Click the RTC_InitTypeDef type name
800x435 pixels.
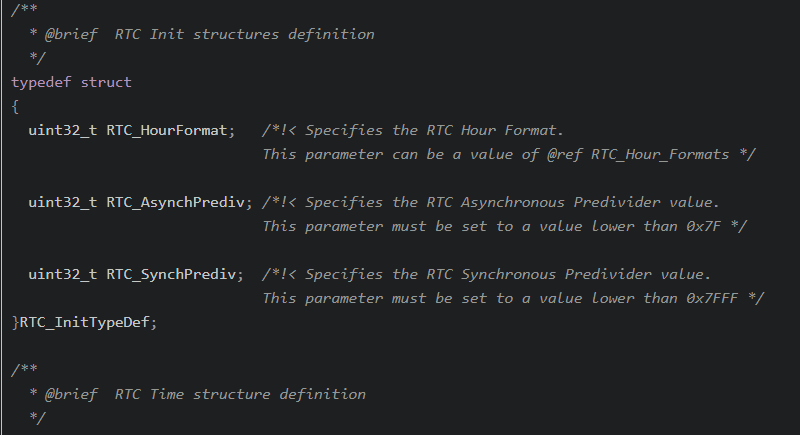(x=84, y=322)
